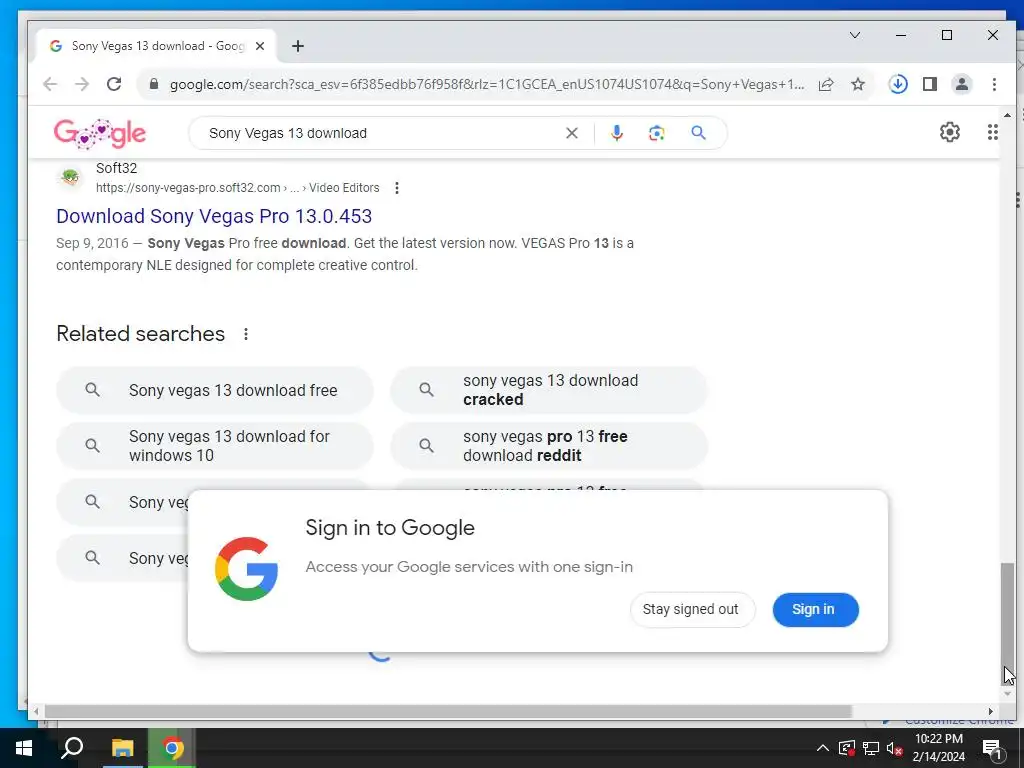
Task: Click the Soft32 result URL breadcrumb
Action: point(238,188)
